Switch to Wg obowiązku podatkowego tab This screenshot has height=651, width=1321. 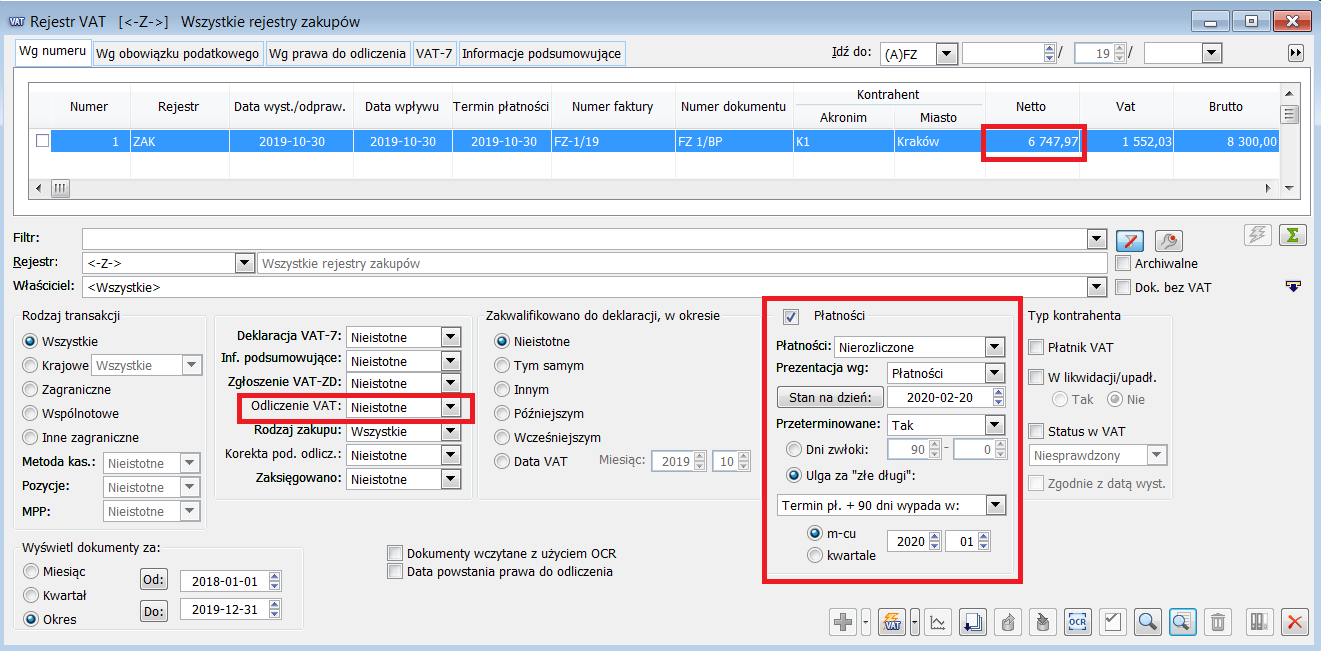coord(178,54)
